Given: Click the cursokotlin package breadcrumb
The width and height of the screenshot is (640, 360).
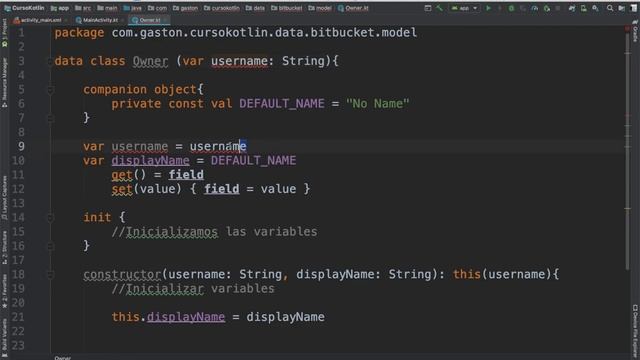Looking at the screenshot, I should tap(222, 8).
